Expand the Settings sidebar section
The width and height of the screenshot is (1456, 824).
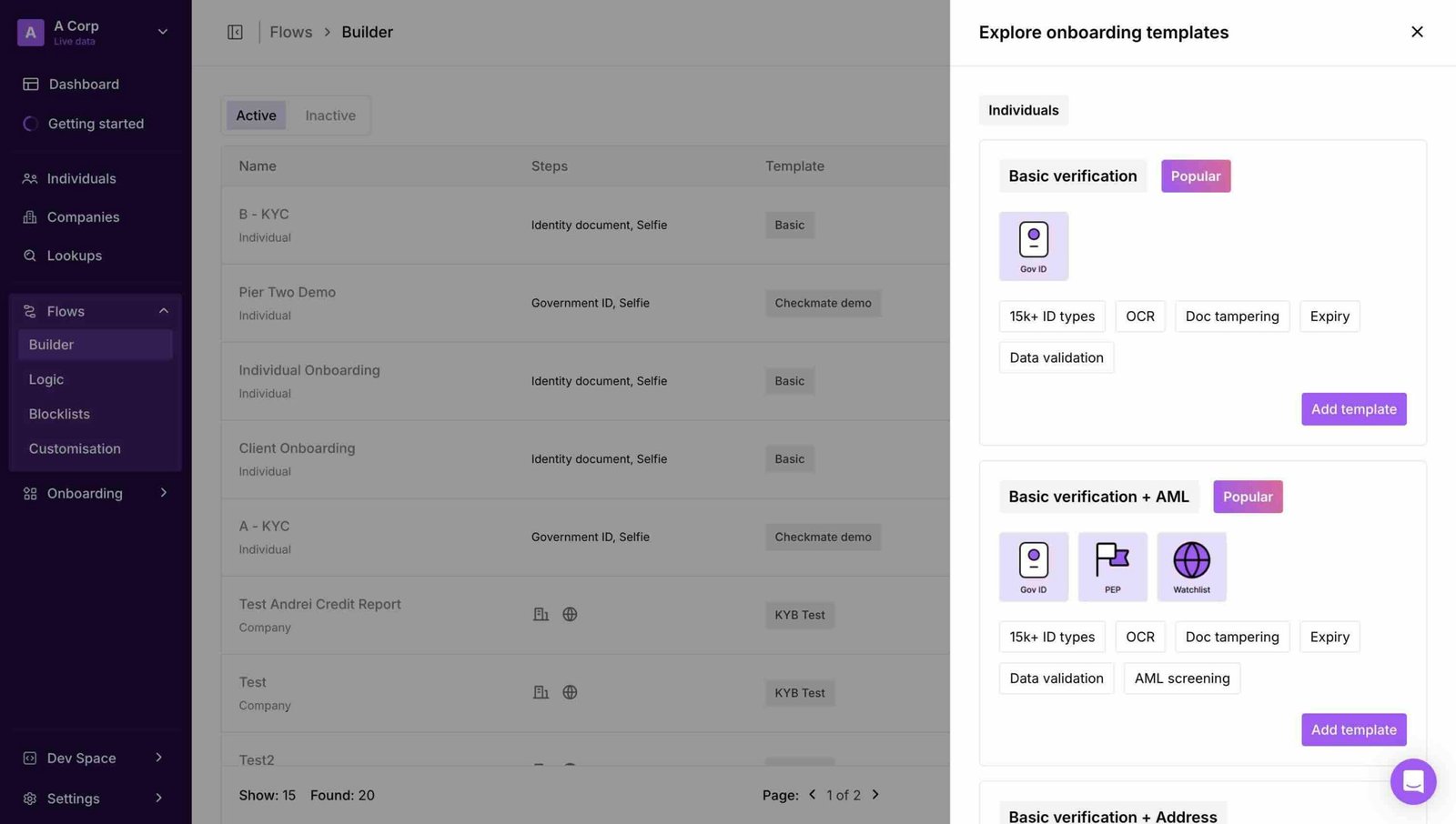[x=159, y=798]
